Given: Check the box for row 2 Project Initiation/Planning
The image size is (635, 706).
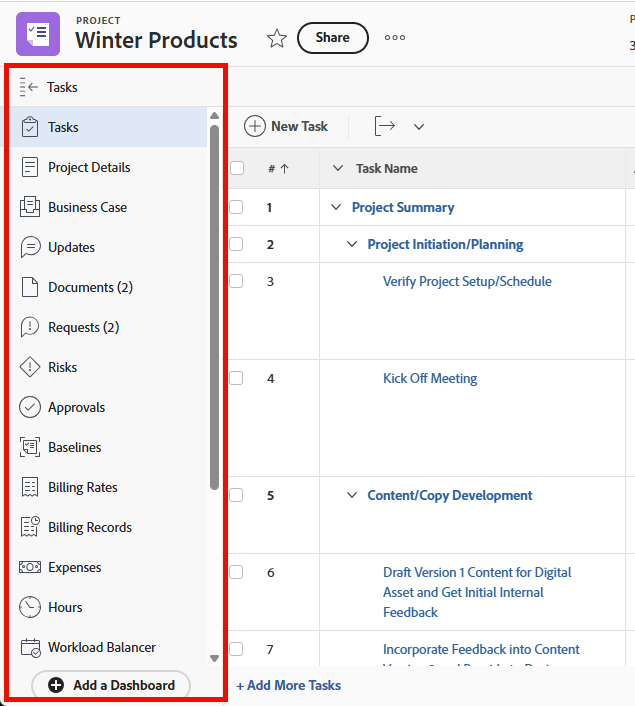Looking at the screenshot, I should tap(236, 244).
